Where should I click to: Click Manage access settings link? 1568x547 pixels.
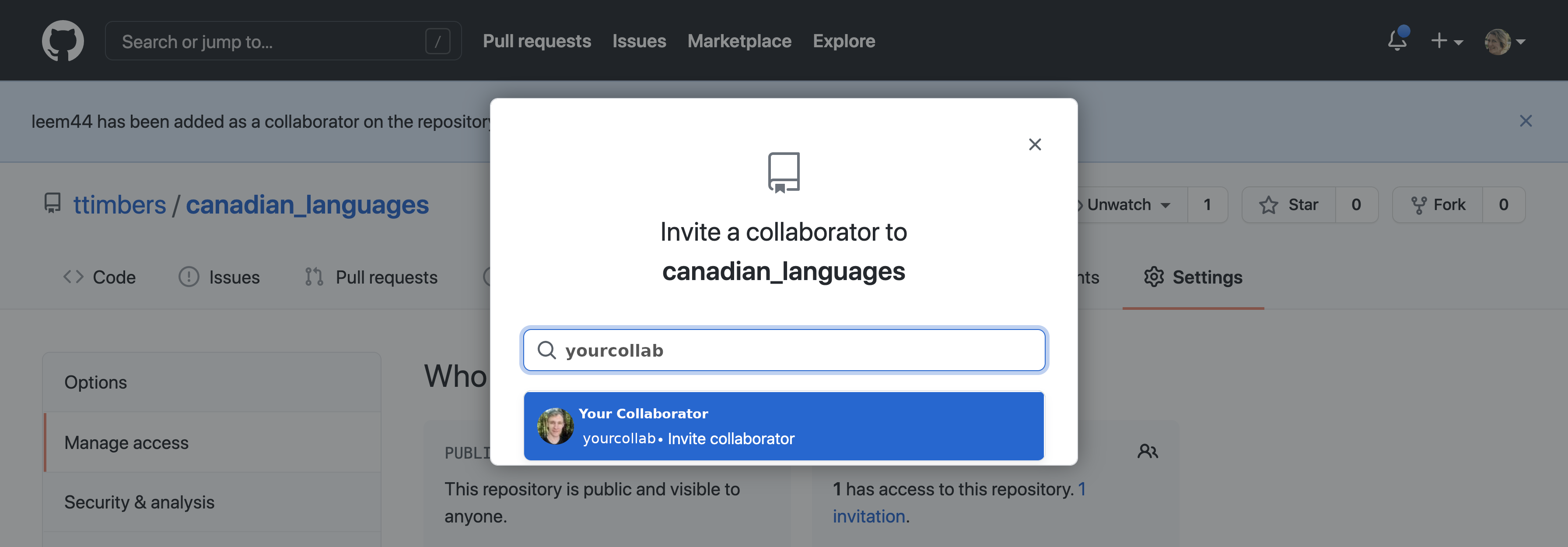pos(127,441)
